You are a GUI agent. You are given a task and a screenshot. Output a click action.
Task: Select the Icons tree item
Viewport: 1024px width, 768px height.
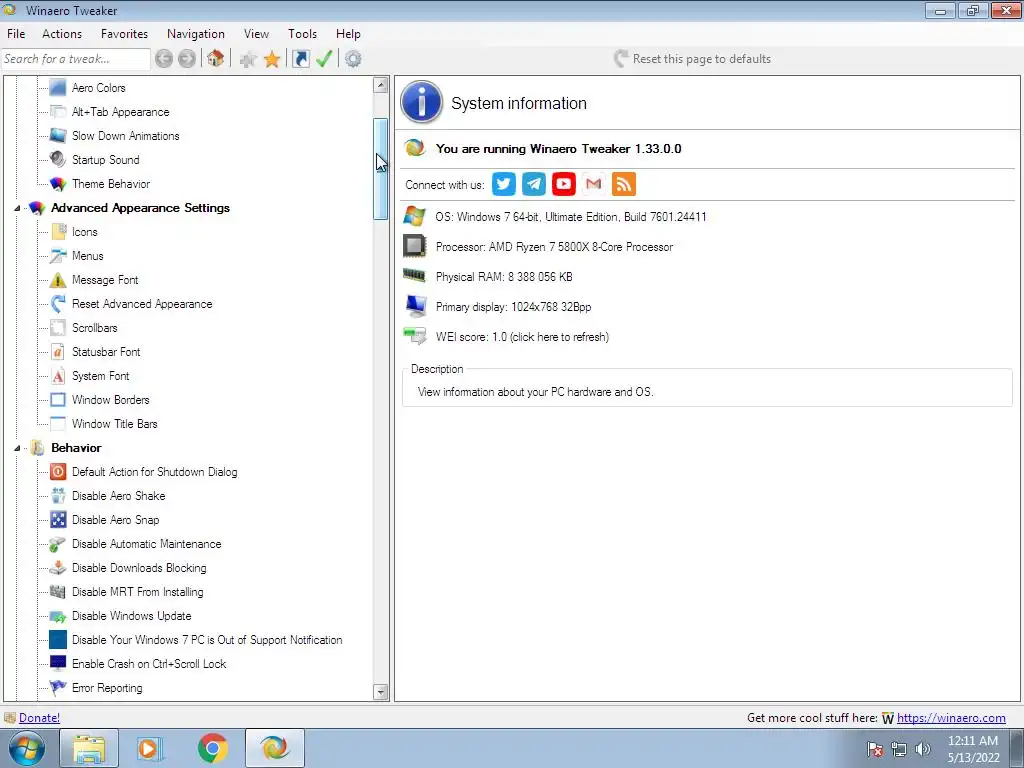pyautogui.click(x=84, y=232)
